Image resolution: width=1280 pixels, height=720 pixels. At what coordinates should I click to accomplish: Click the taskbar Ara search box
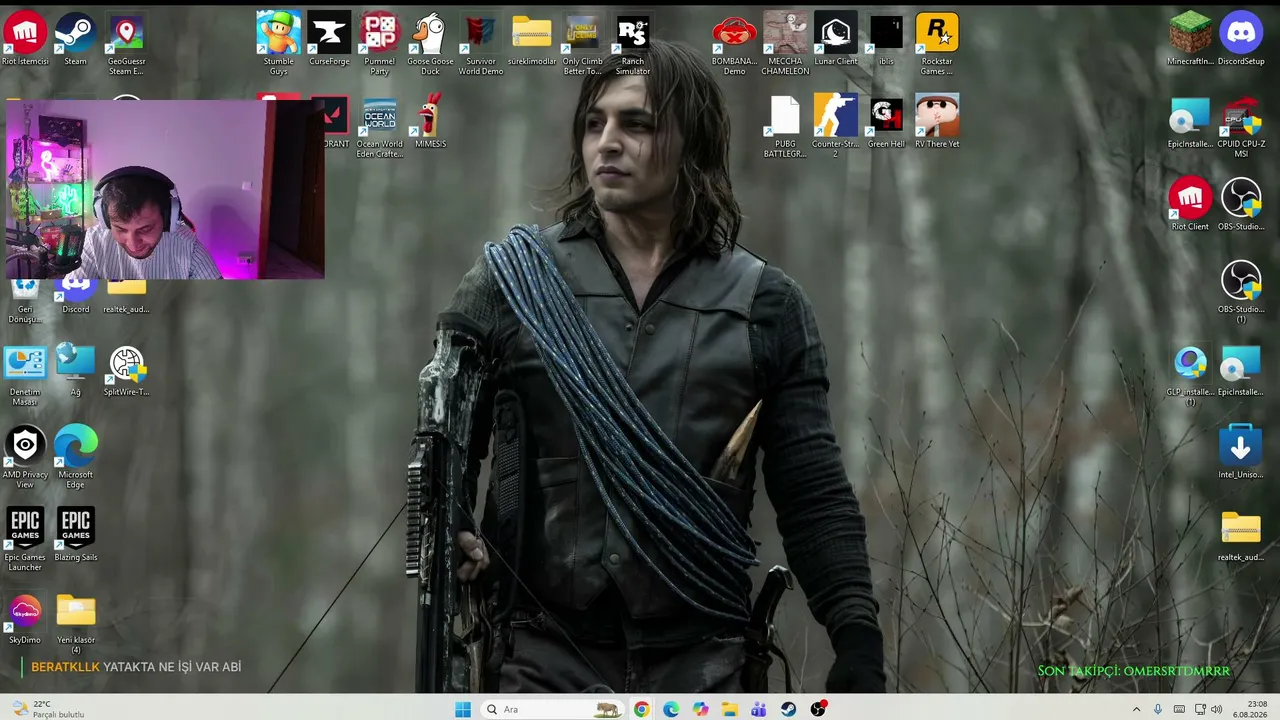coord(553,709)
